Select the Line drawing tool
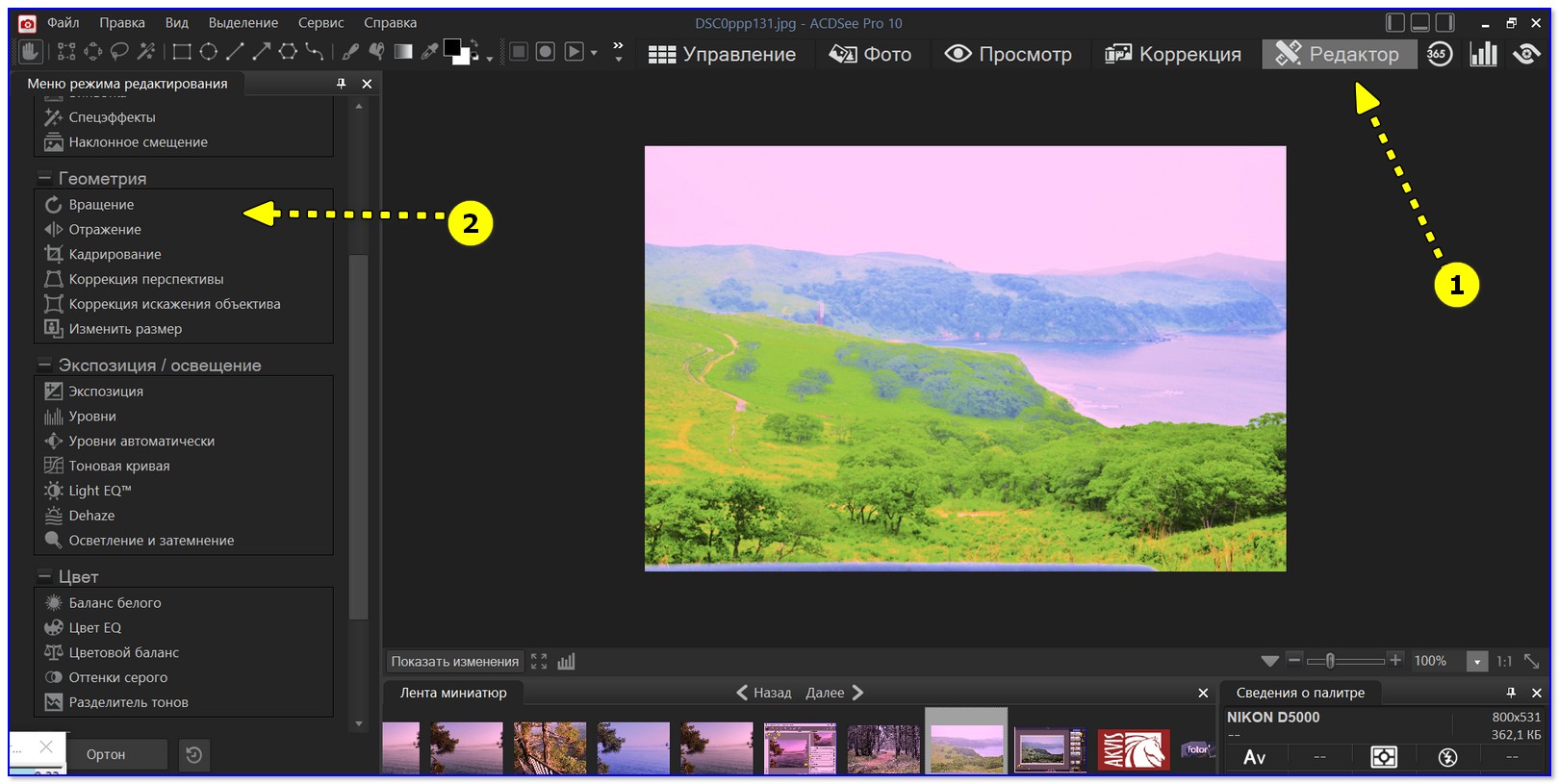This screenshot has height=784, width=1559. [x=235, y=52]
